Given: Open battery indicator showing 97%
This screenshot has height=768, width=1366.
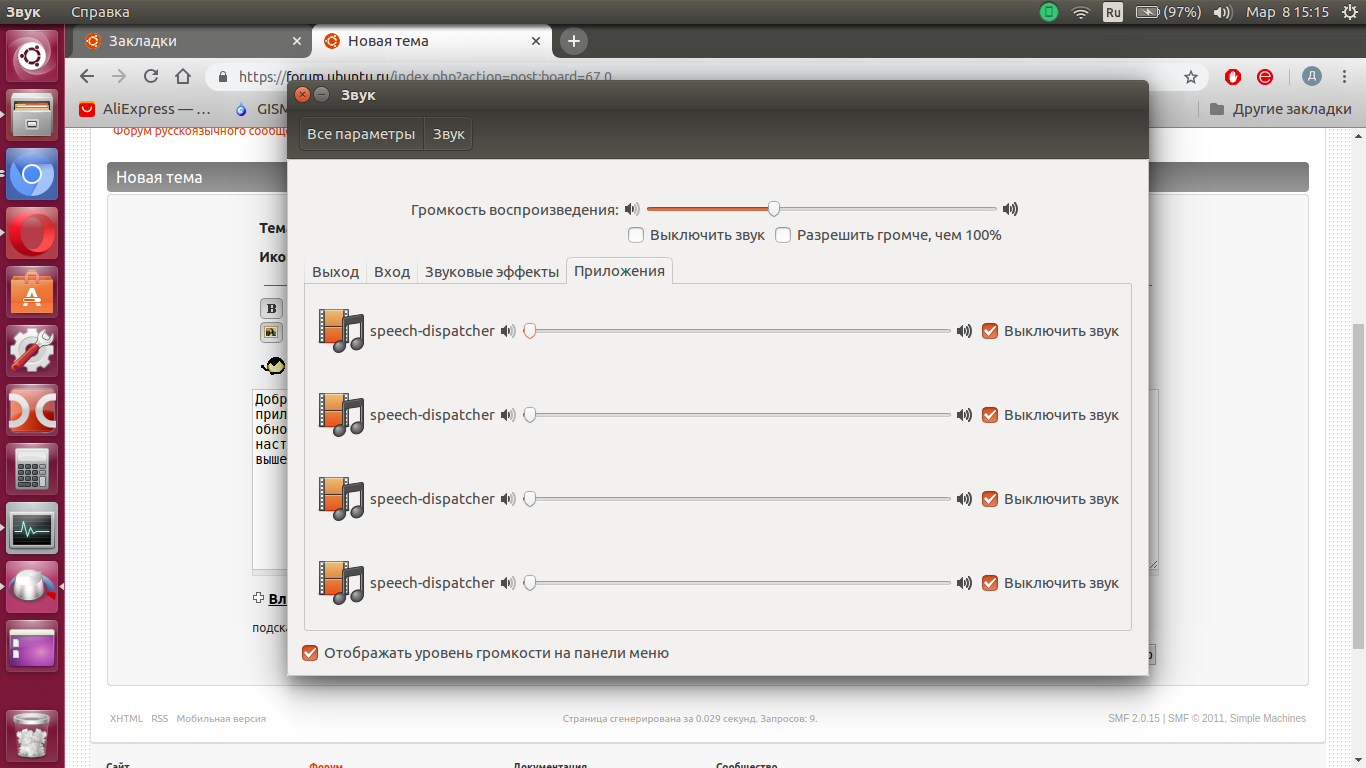Looking at the screenshot, I should point(1169,12).
